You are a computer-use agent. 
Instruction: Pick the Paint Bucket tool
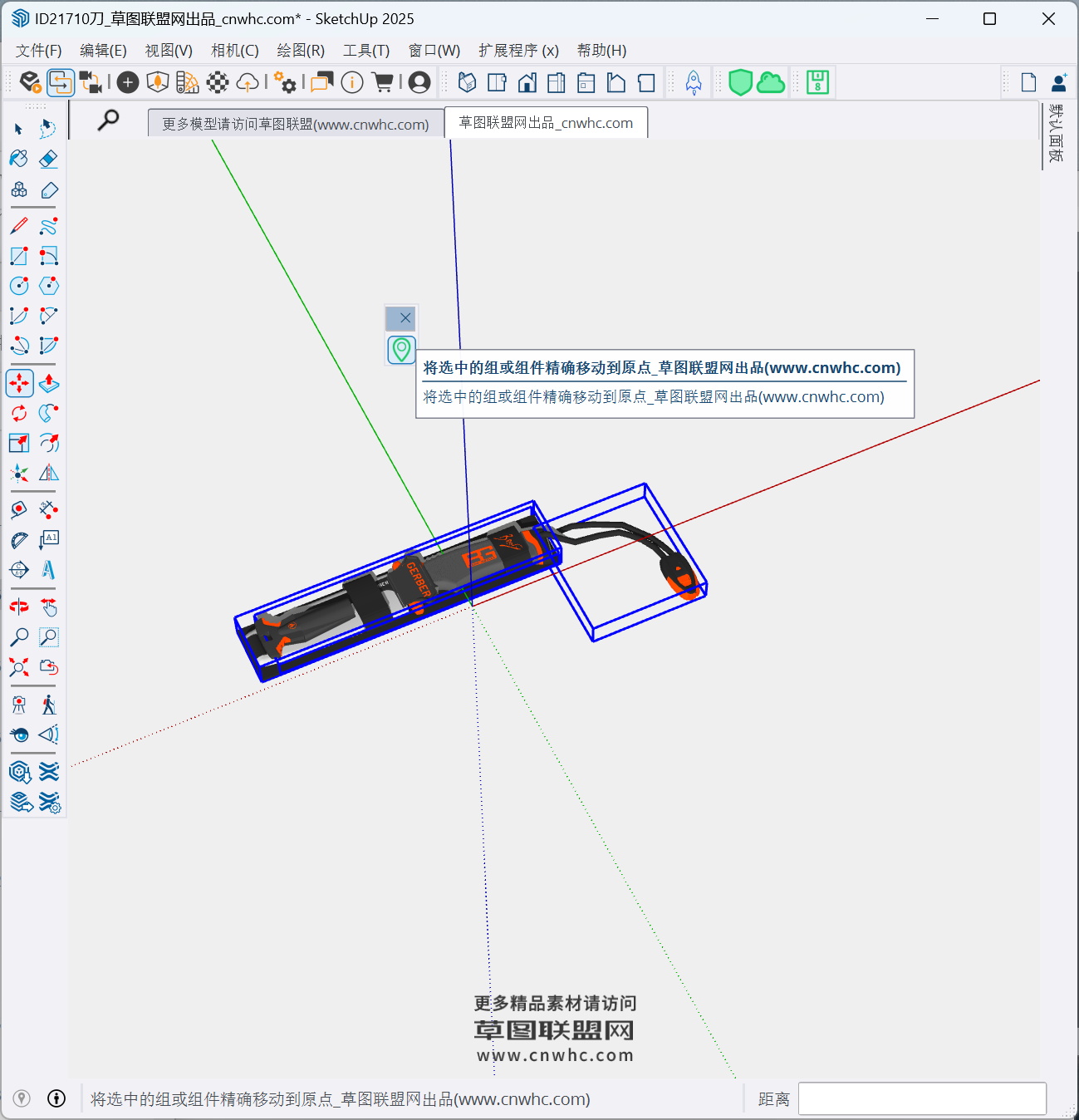(19, 159)
